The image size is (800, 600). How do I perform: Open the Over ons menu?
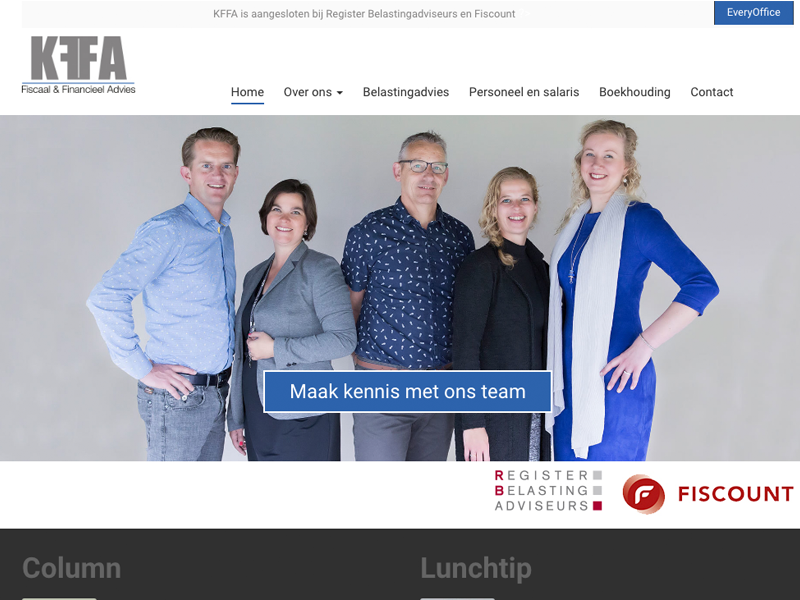[x=313, y=92]
